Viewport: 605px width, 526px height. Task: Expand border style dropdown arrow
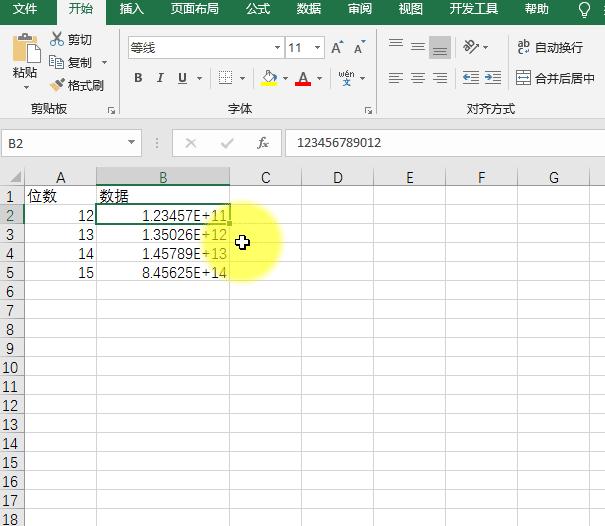(242, 78)
